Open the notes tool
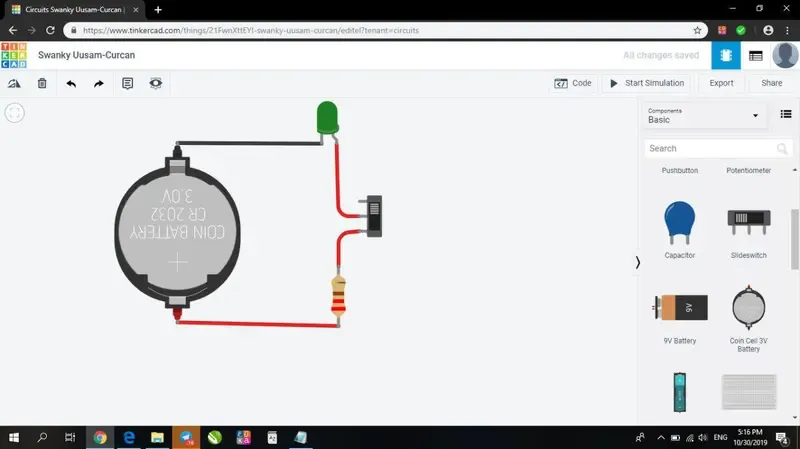The height and width of the screenshot is (449, 800). (x=127, y=83)
